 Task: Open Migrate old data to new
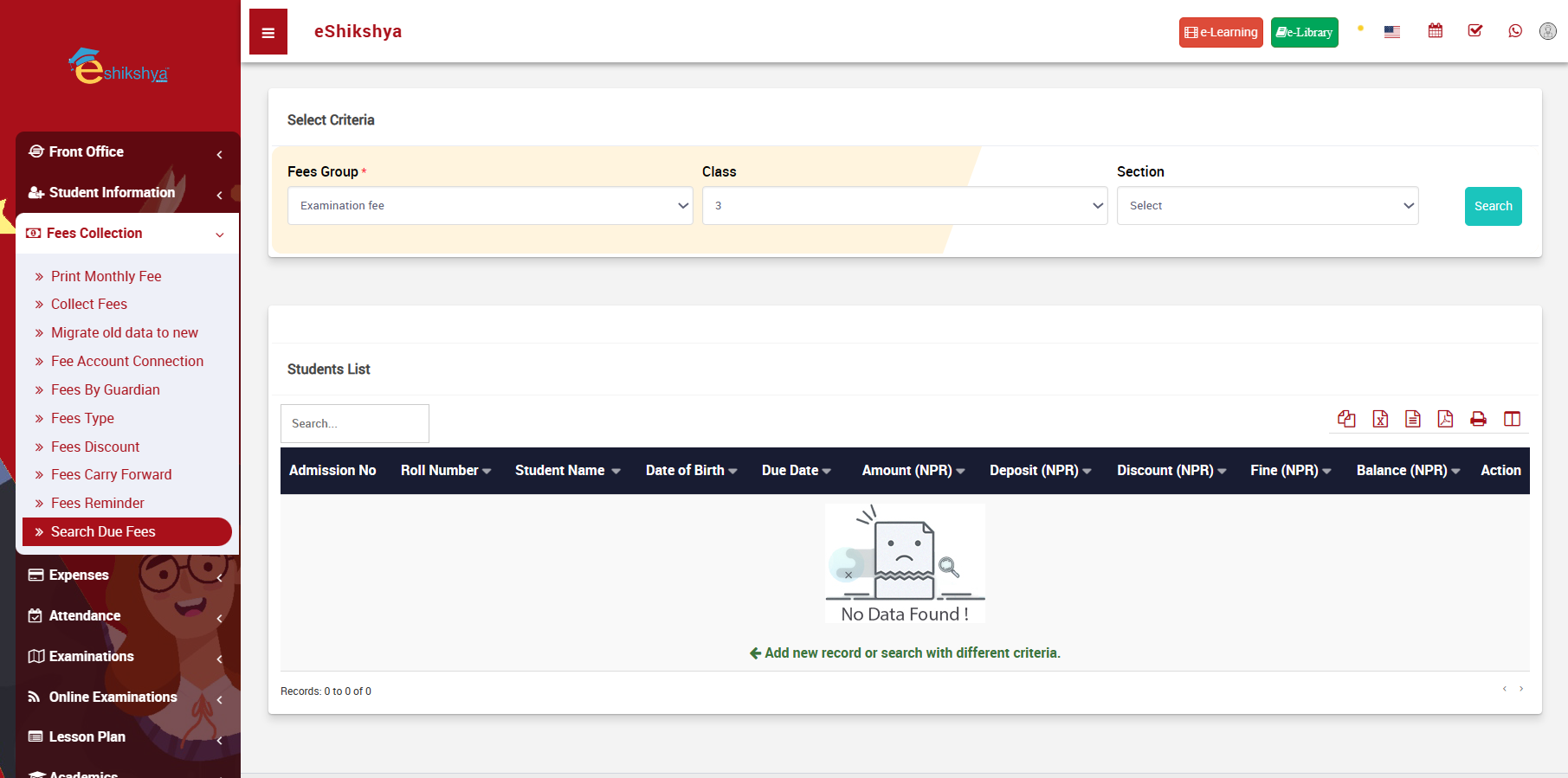(x=124, y=332)
